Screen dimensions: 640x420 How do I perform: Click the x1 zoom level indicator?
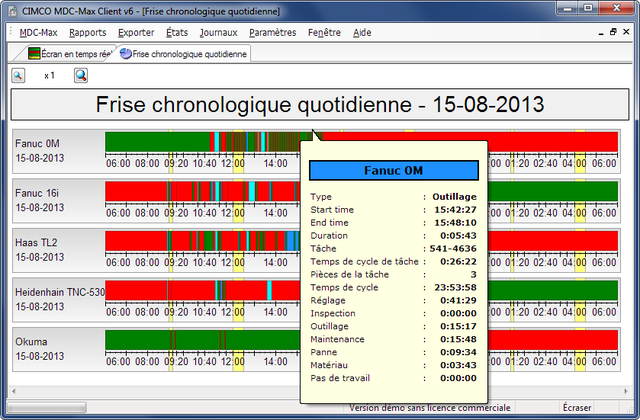49,76
